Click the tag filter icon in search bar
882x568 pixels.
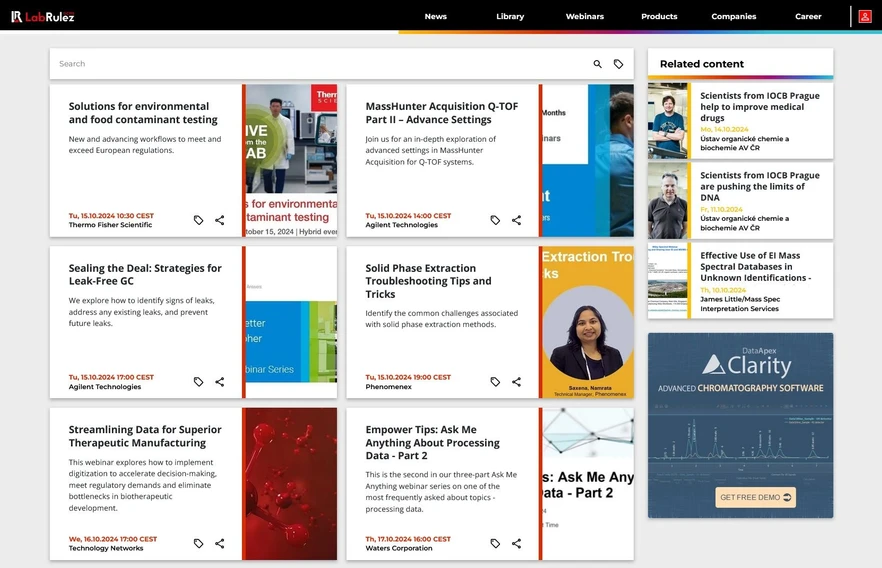pyautogui.click(x=618, y=64)
